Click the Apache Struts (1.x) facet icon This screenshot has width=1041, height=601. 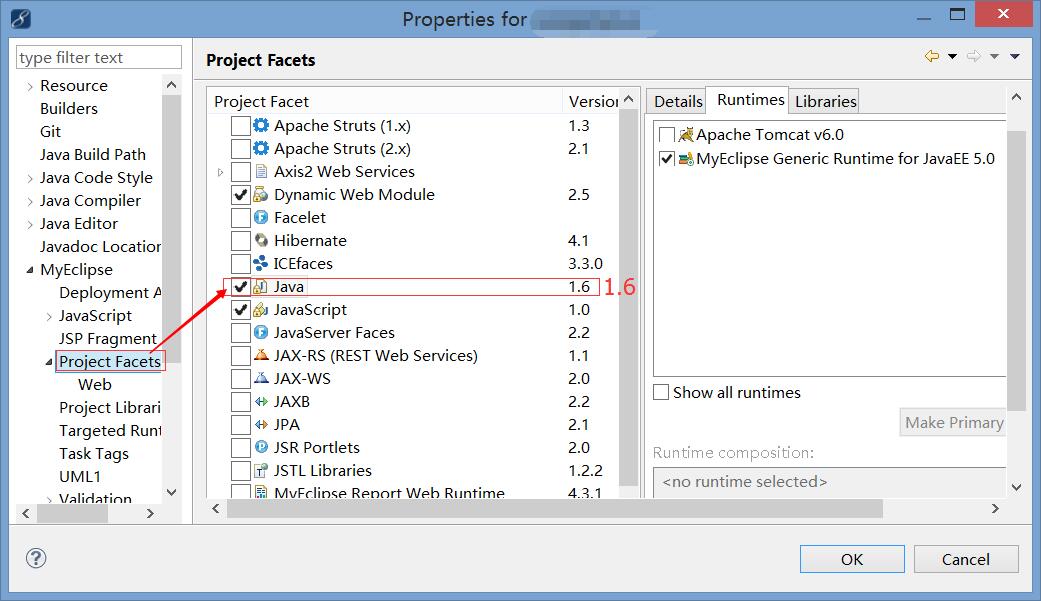pos(261,126)
